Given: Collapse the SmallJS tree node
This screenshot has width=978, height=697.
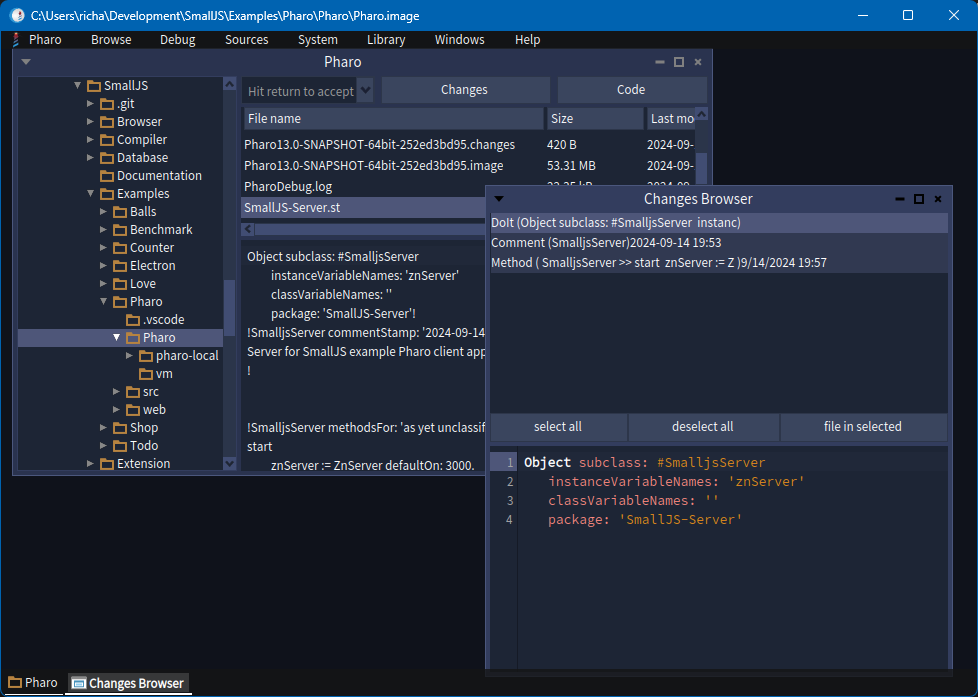Looking at the screenshot, I should pyautogui.click(x=77, y=85).
